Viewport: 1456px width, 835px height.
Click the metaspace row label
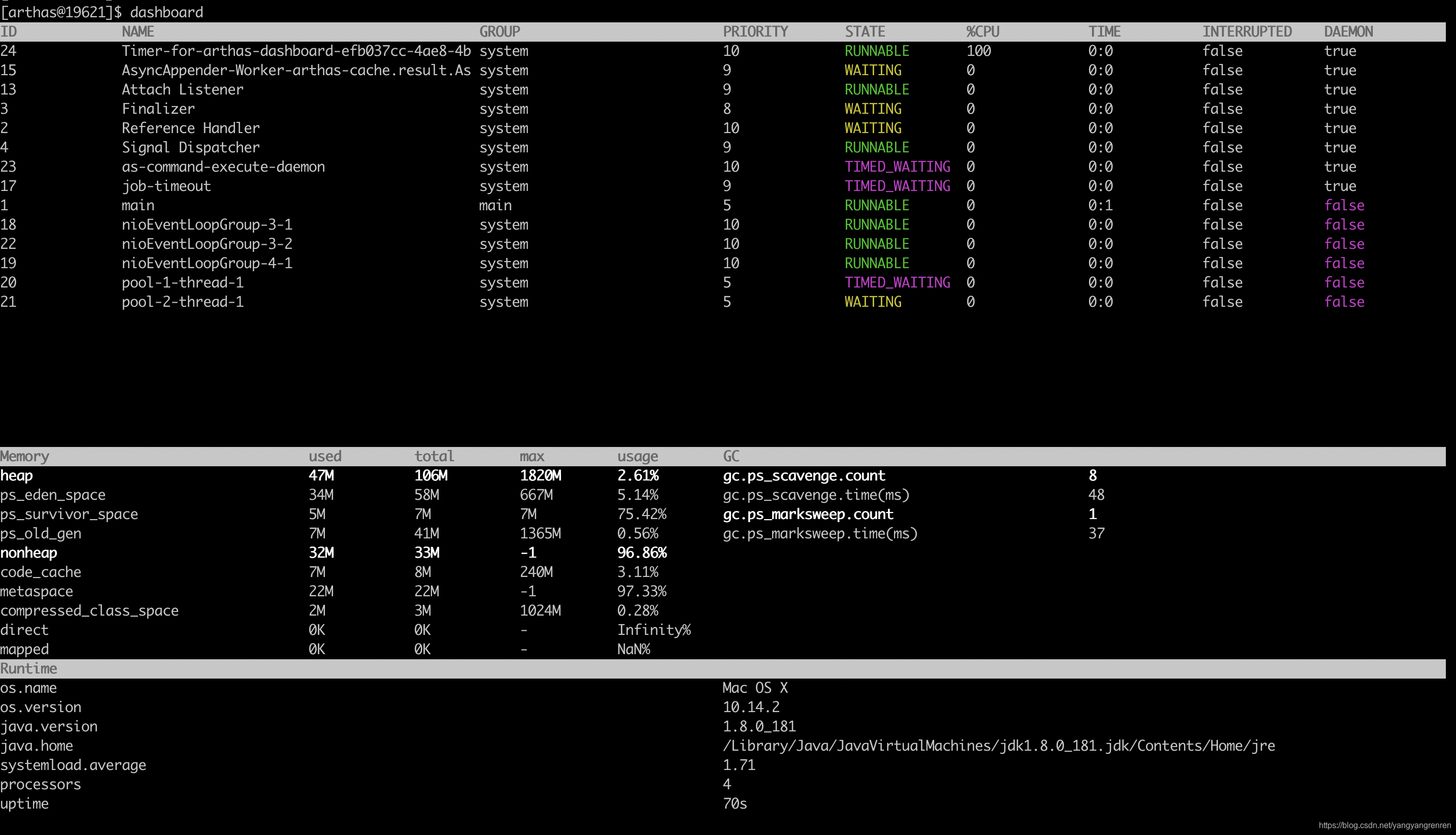37,591
